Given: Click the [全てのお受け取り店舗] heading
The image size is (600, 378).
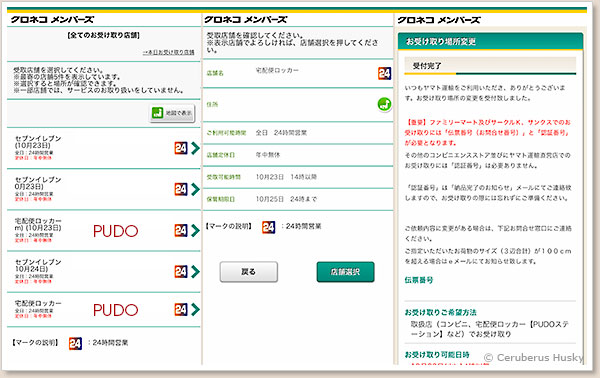Looking at the screenshot, I should (x=103, y=35).
